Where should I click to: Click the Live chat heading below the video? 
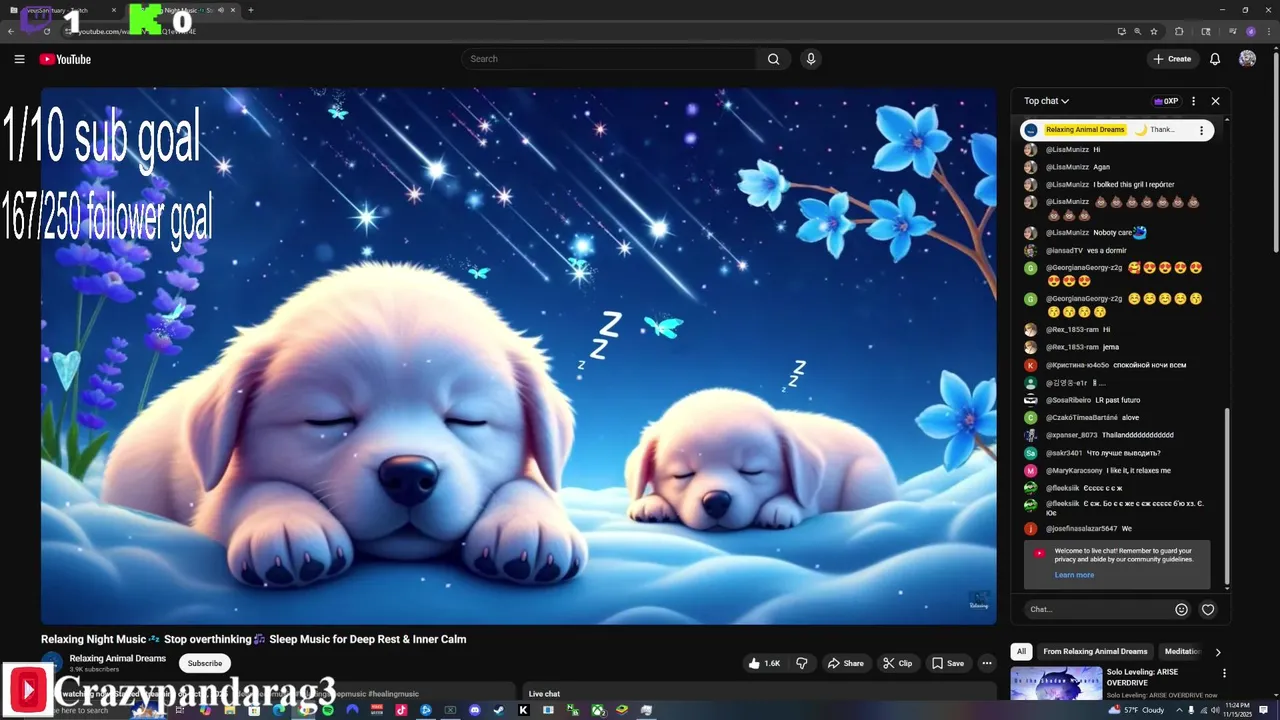544,693
